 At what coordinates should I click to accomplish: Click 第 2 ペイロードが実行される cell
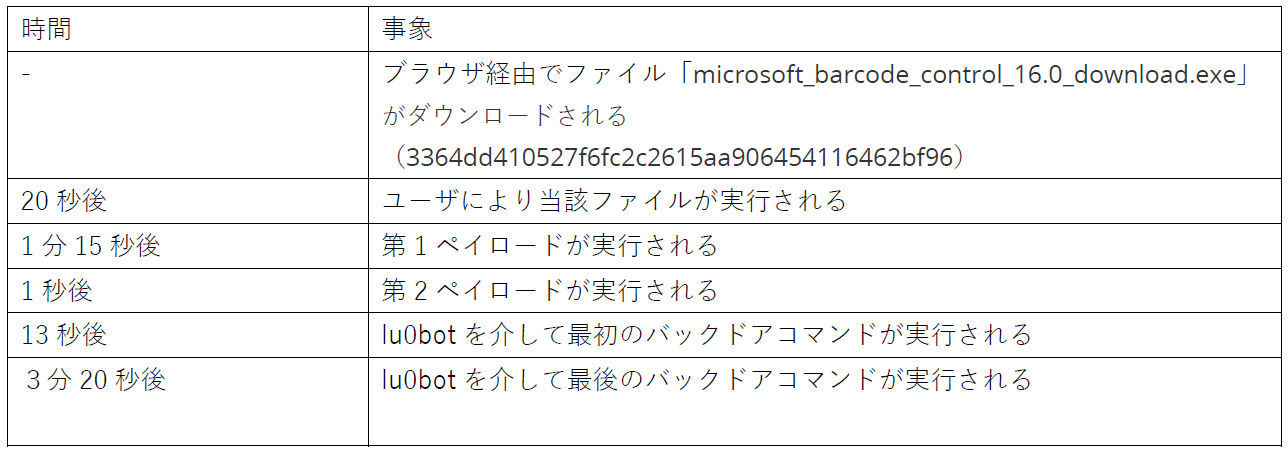pyautogui.click(x=825, y=290)
